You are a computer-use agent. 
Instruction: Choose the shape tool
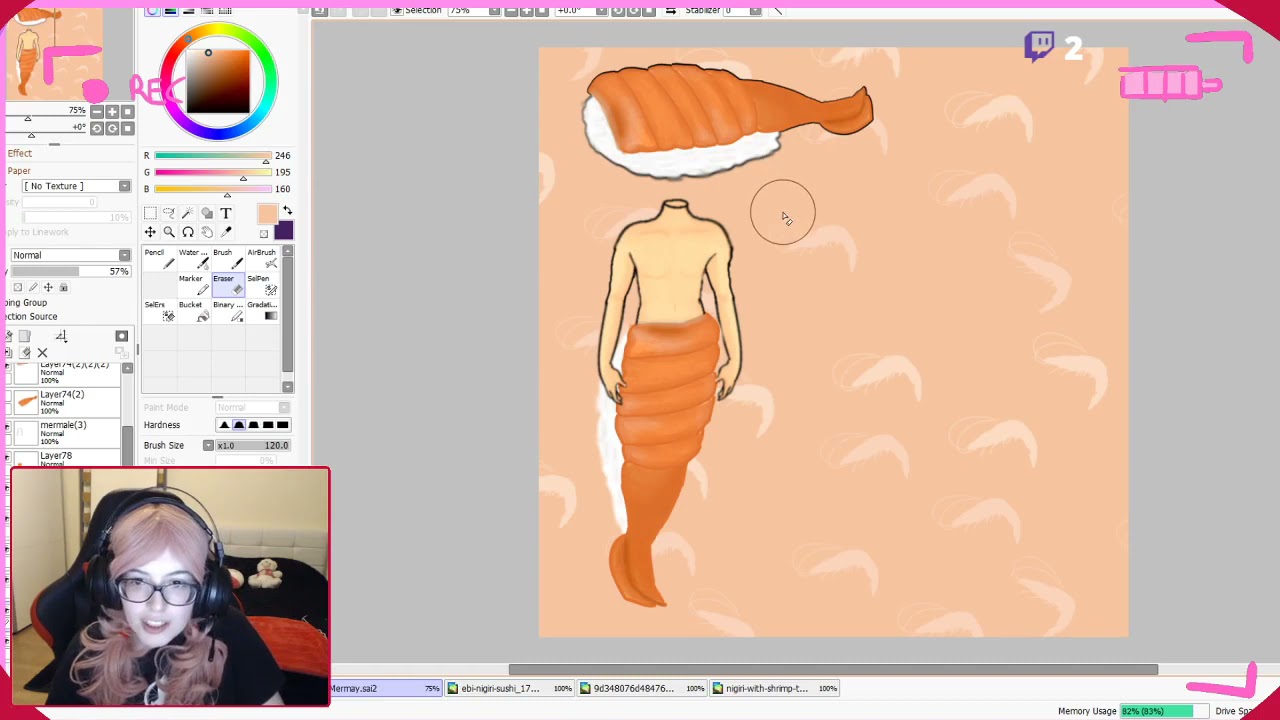[207, 213]
